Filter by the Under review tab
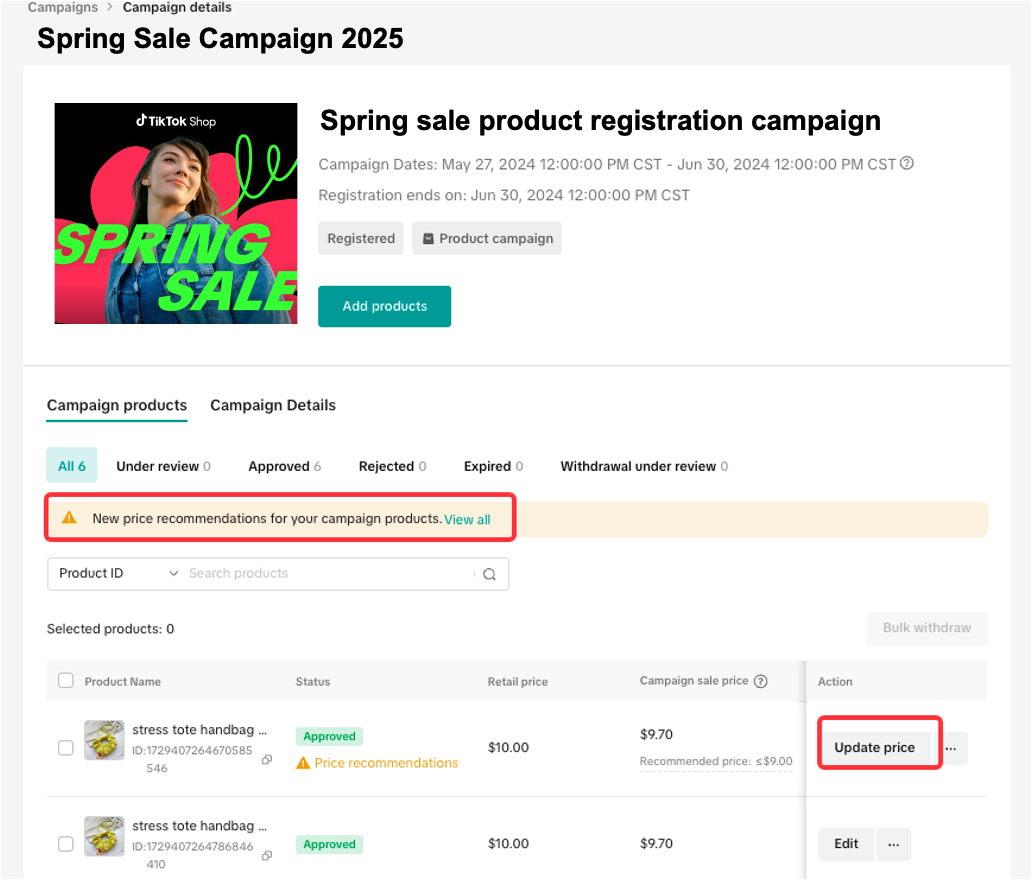 click(x=163, y=466)
